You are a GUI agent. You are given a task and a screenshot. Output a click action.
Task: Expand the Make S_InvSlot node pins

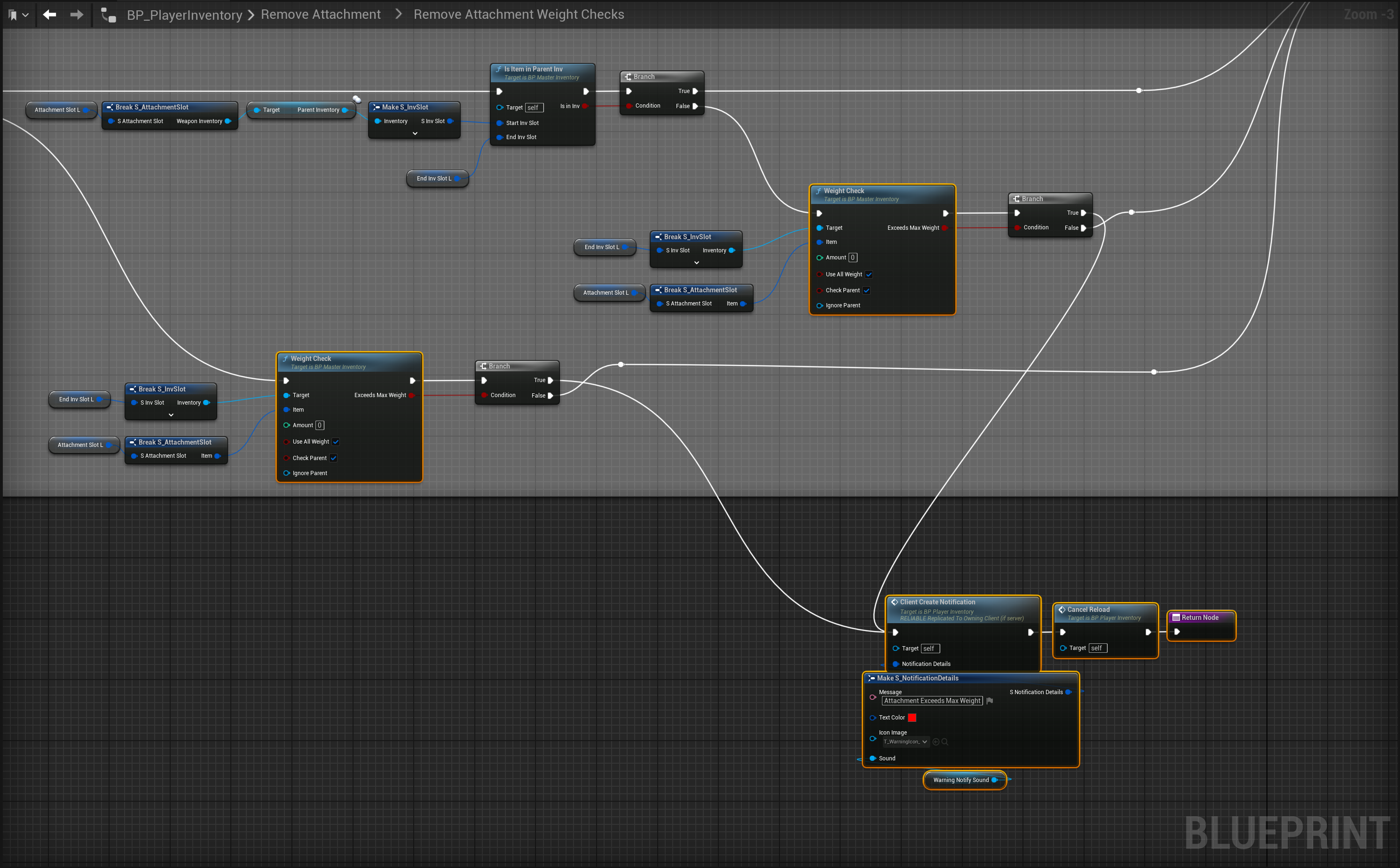coord(415,134)
